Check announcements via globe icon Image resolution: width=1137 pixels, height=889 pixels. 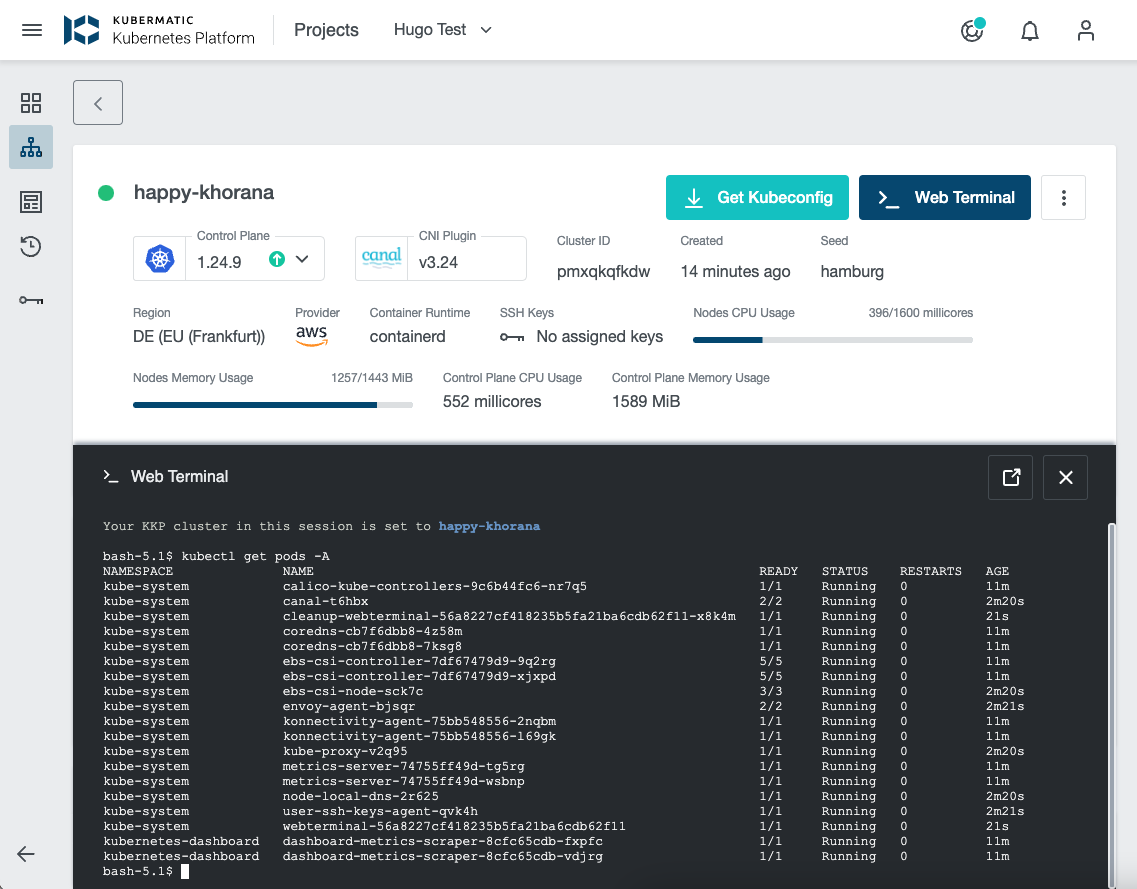971,31
